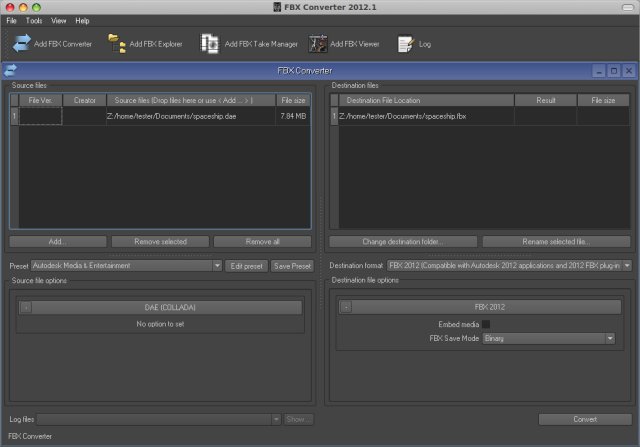The width and height of the screenshot is (640, 447).
Task: Click the source File size column header
Action: pyautogui.click(x=293, y=100)
